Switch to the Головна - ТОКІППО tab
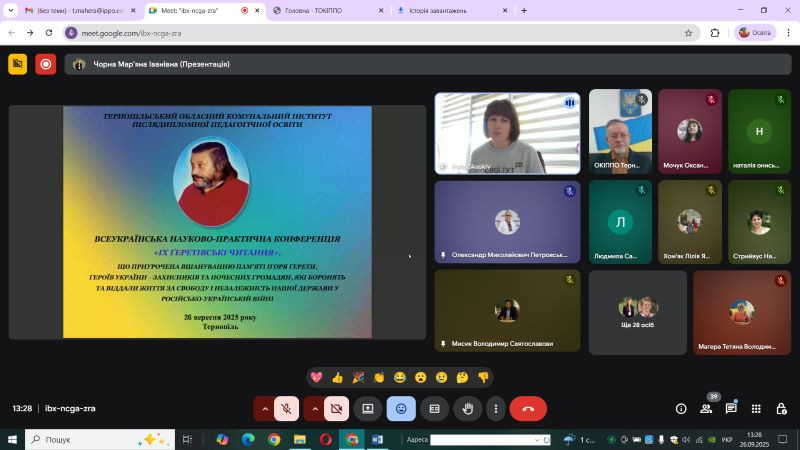 321,10
